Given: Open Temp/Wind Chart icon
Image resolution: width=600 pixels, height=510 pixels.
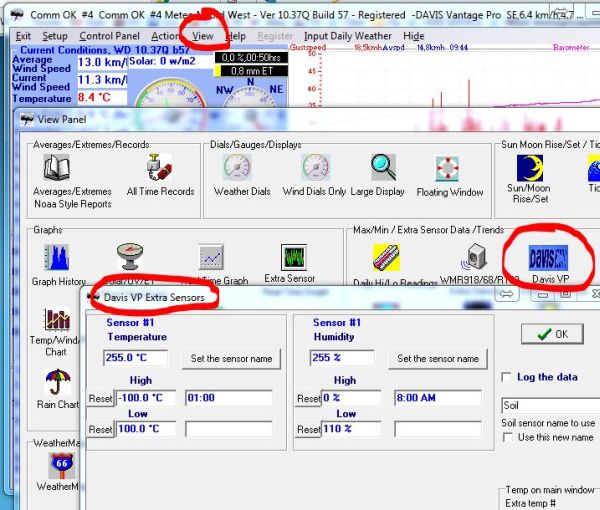Looking at the screenshot, I should pyautogui.click(x=57, y=319).
